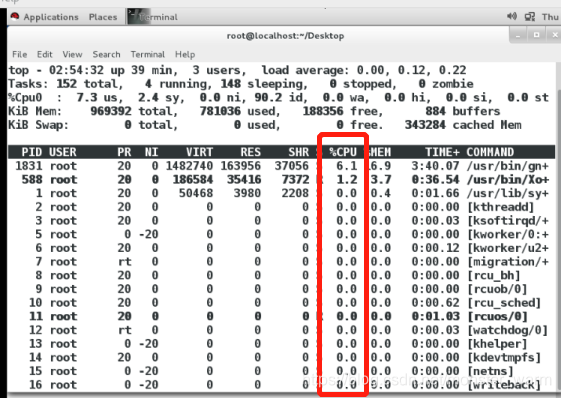Screen dimensions: 561x398
Task: Click the /usr/bin/gn+ command entry
Action: point(508,166)
